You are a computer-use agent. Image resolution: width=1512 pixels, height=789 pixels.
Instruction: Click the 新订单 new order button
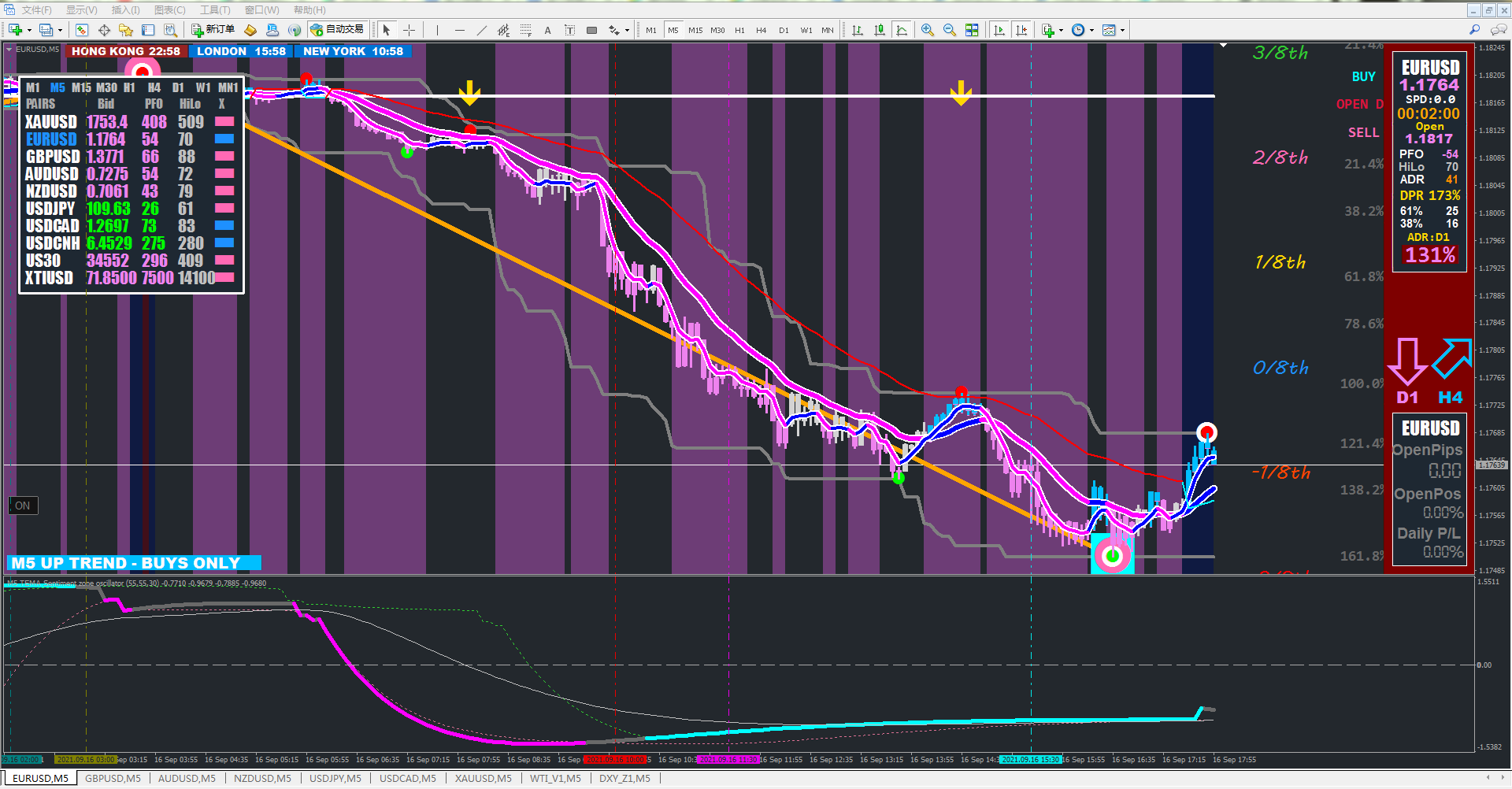[213, 30]
